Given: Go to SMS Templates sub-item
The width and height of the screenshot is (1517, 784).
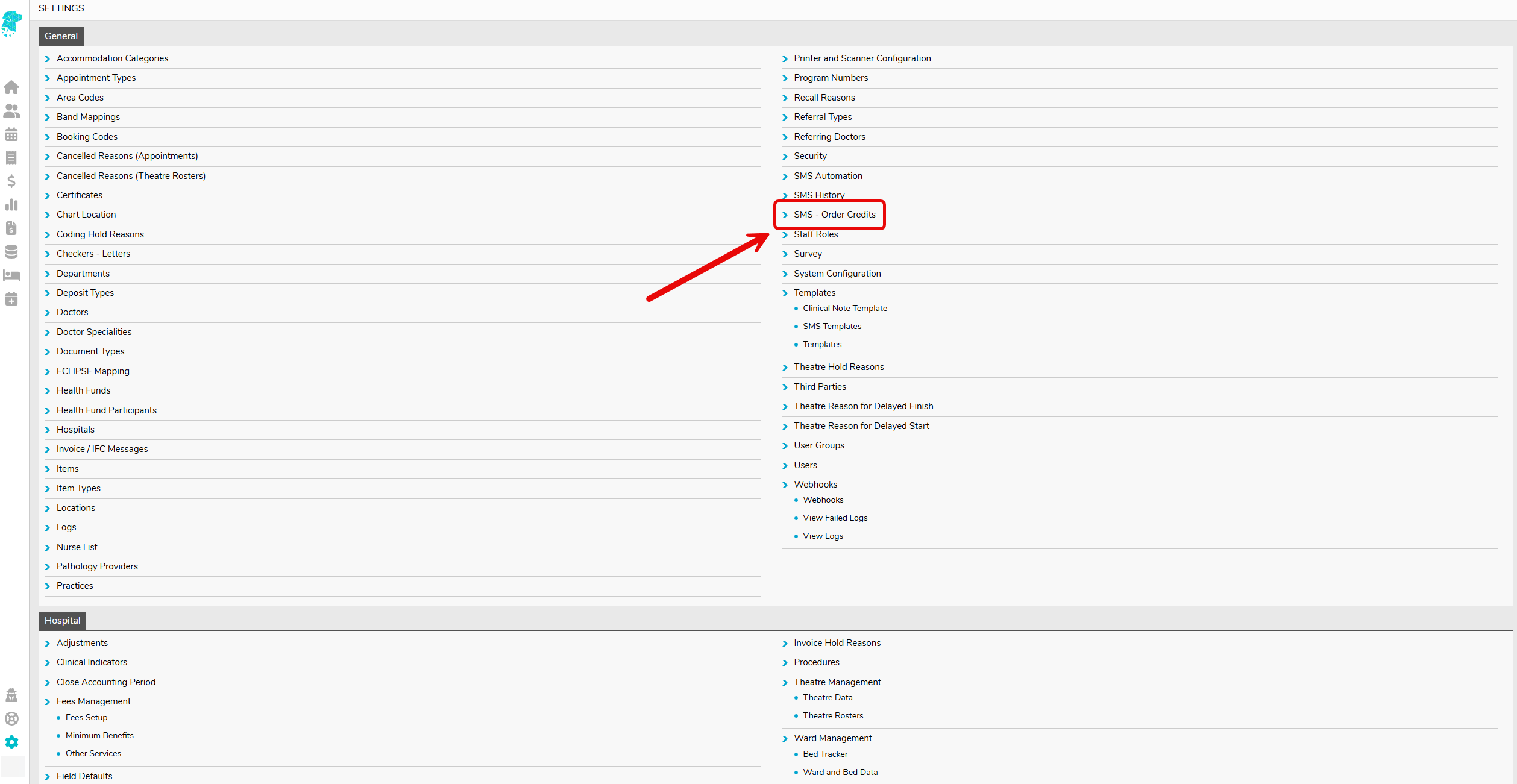Looking at the screenshot, I should 832,326.
